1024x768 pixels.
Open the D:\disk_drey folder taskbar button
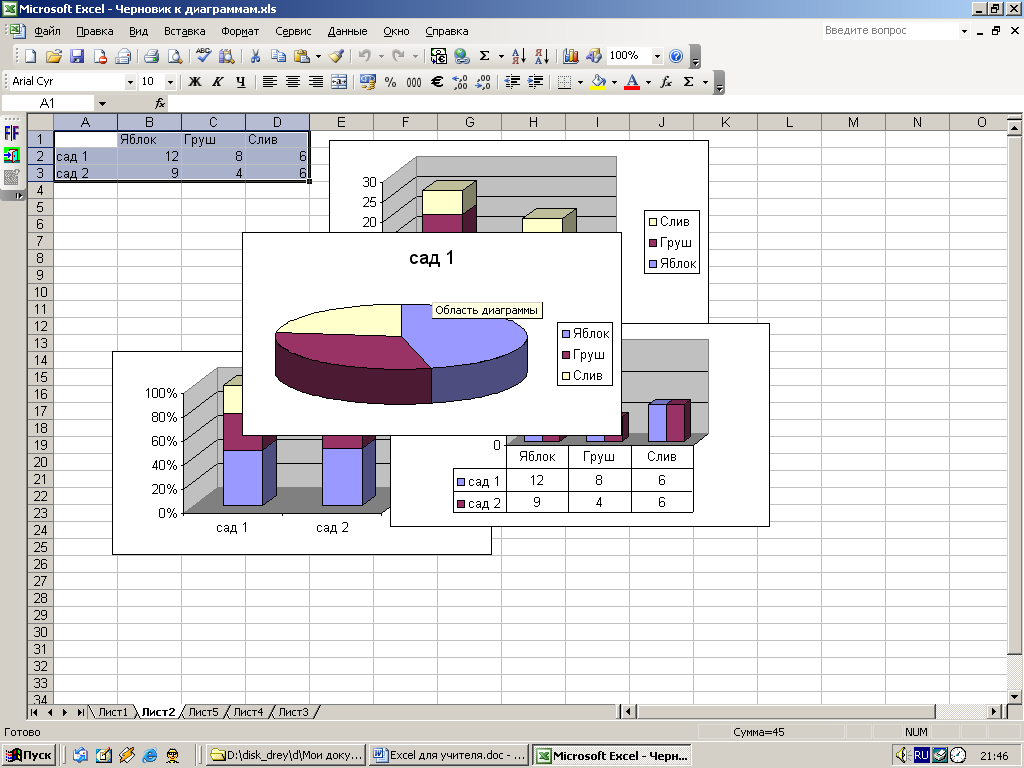point(286,756)
